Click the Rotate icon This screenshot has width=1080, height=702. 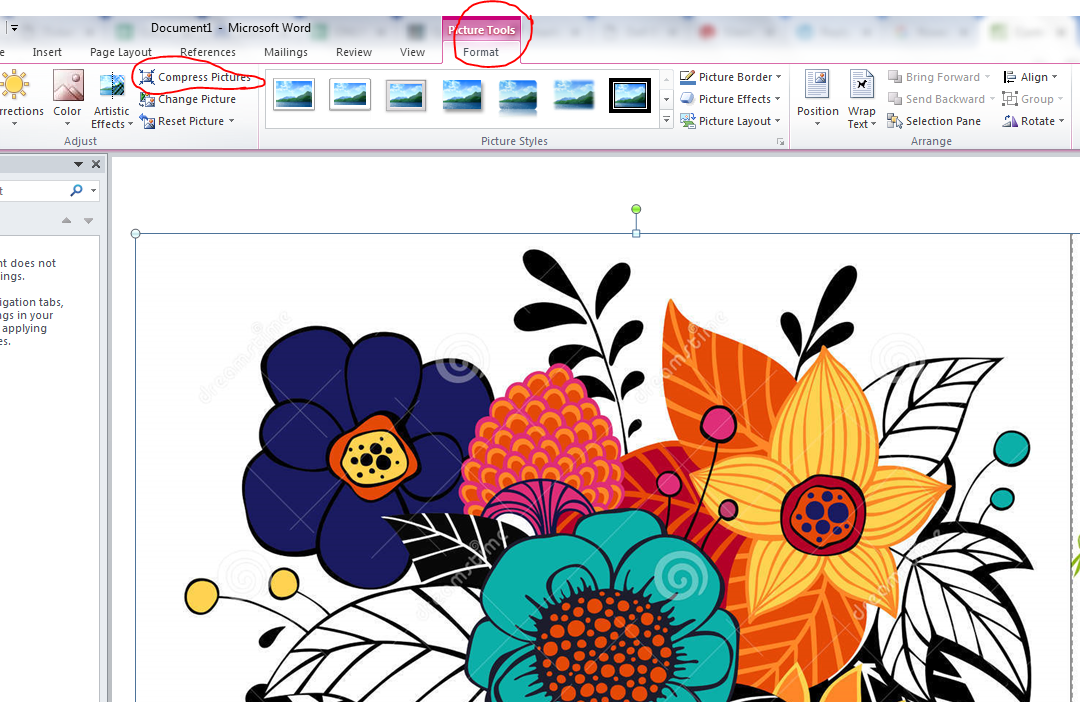coord(1010,121)
